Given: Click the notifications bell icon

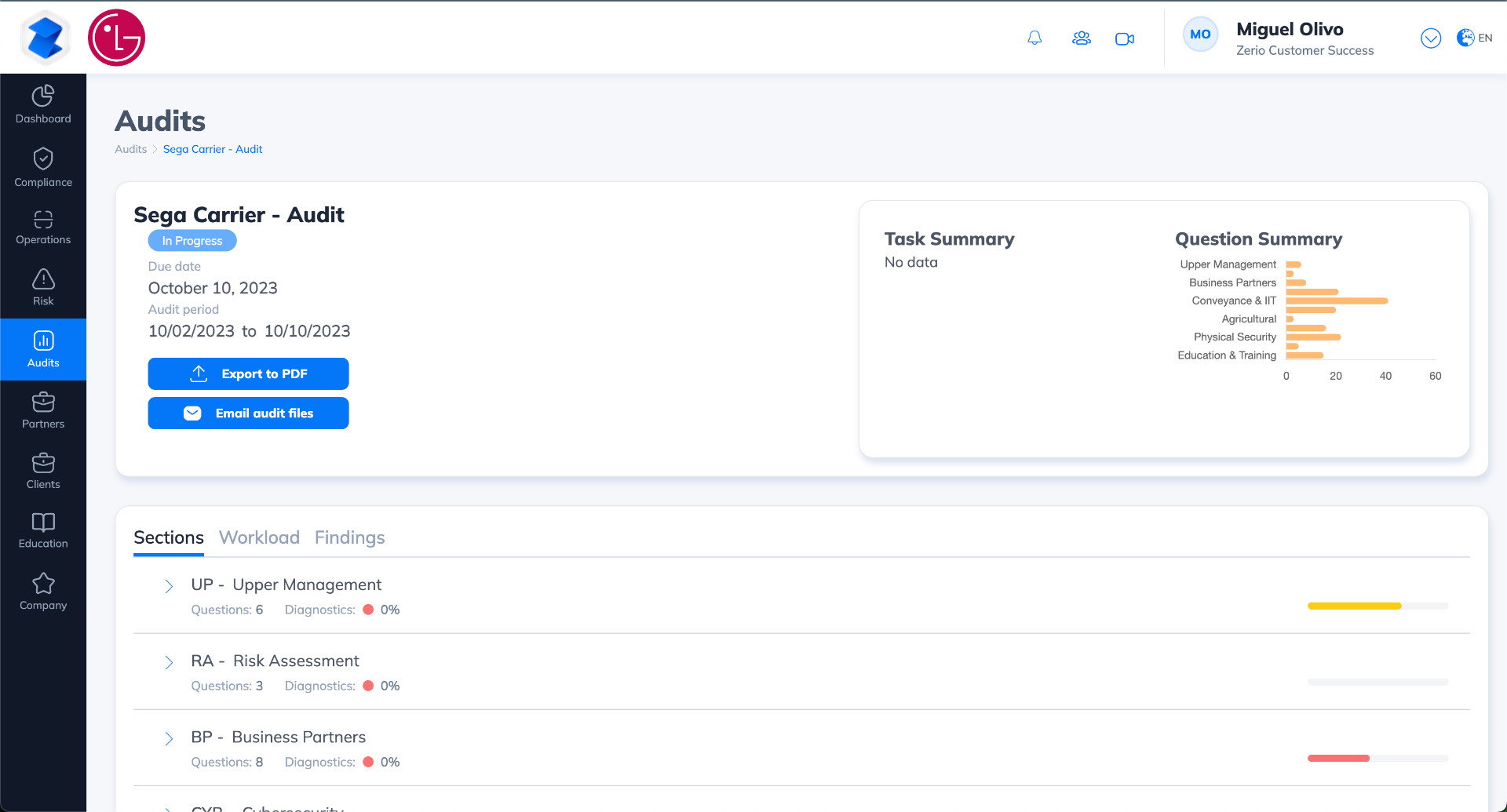Looking at the screenshot, I should pos(1034,38).
